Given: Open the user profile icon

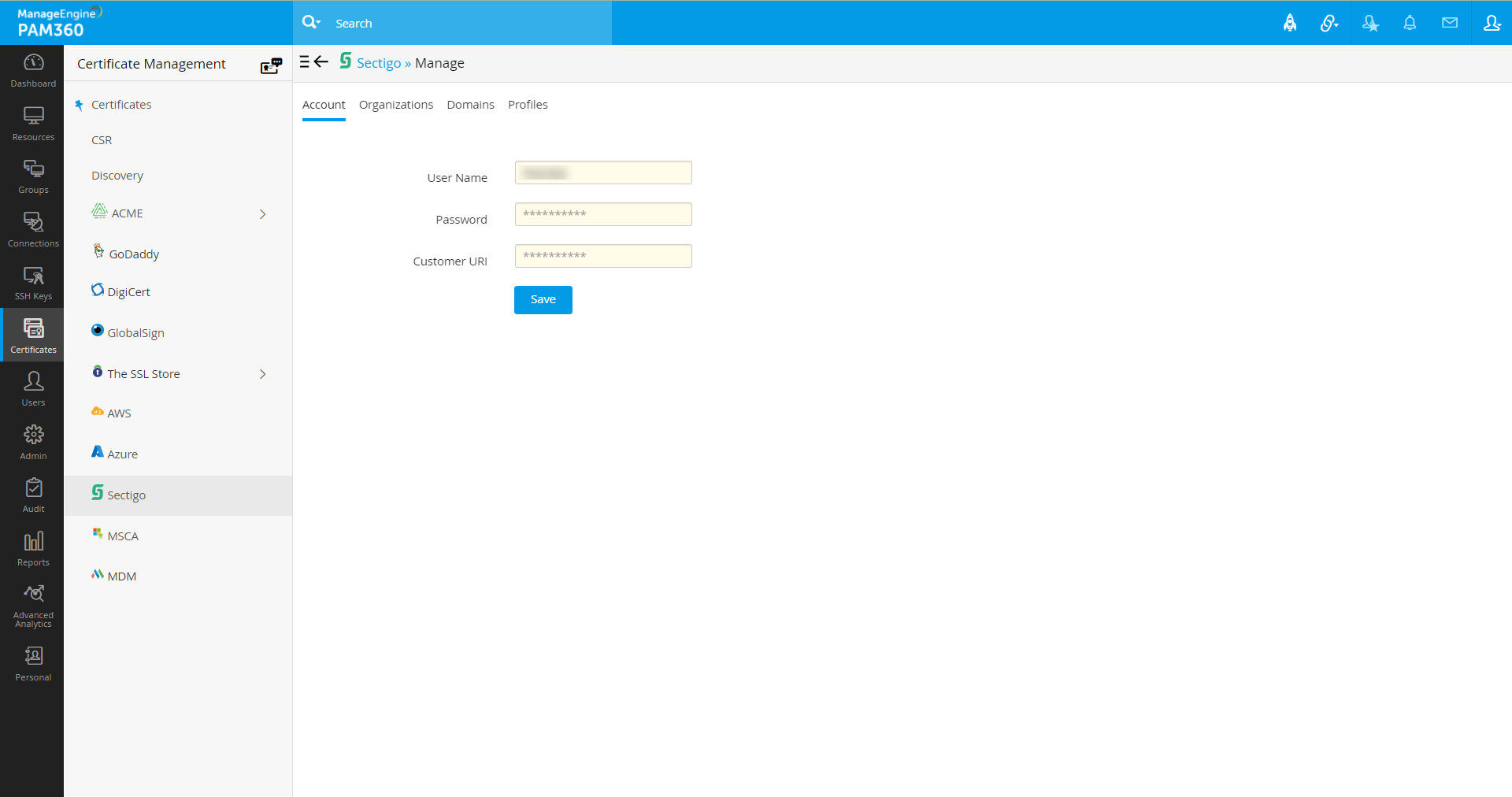Looking at the screenshot, I should pos(1492,23).
